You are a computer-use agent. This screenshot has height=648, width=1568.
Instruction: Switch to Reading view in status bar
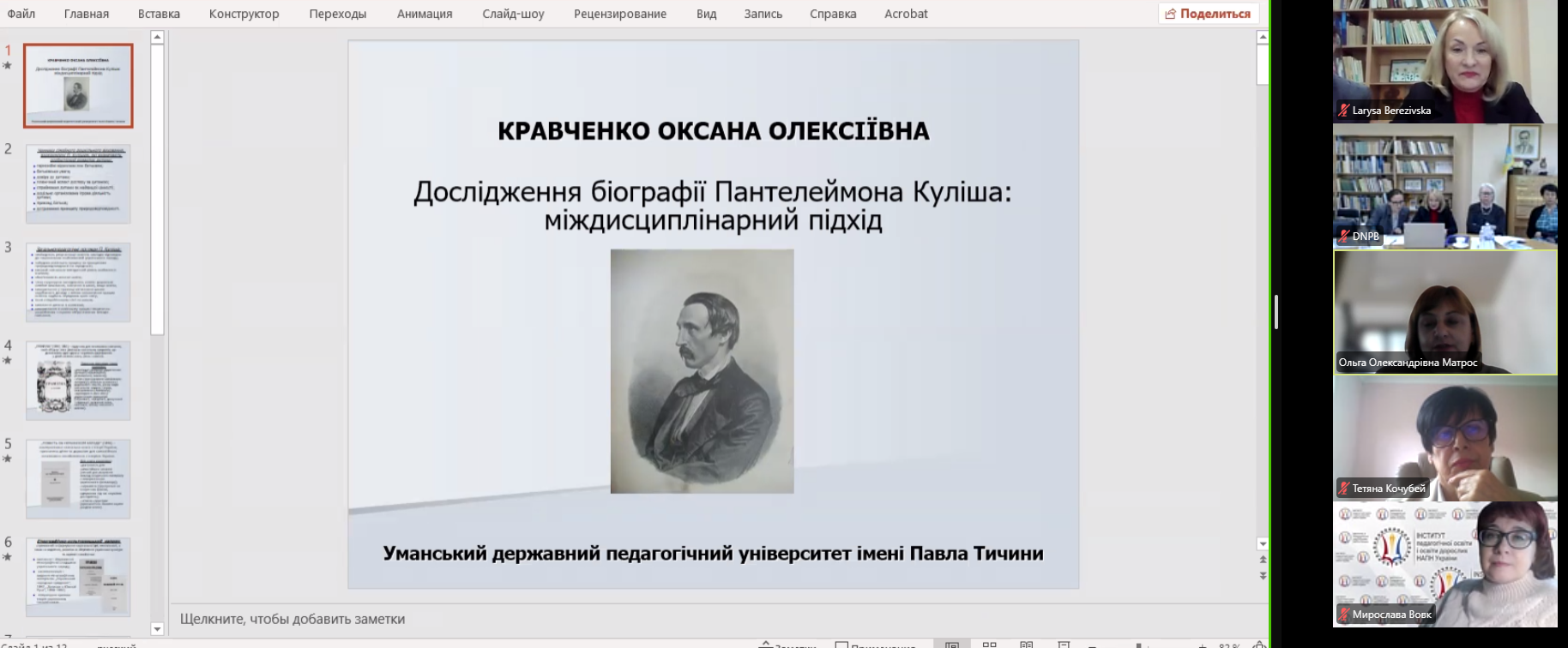click(1027, 645)
